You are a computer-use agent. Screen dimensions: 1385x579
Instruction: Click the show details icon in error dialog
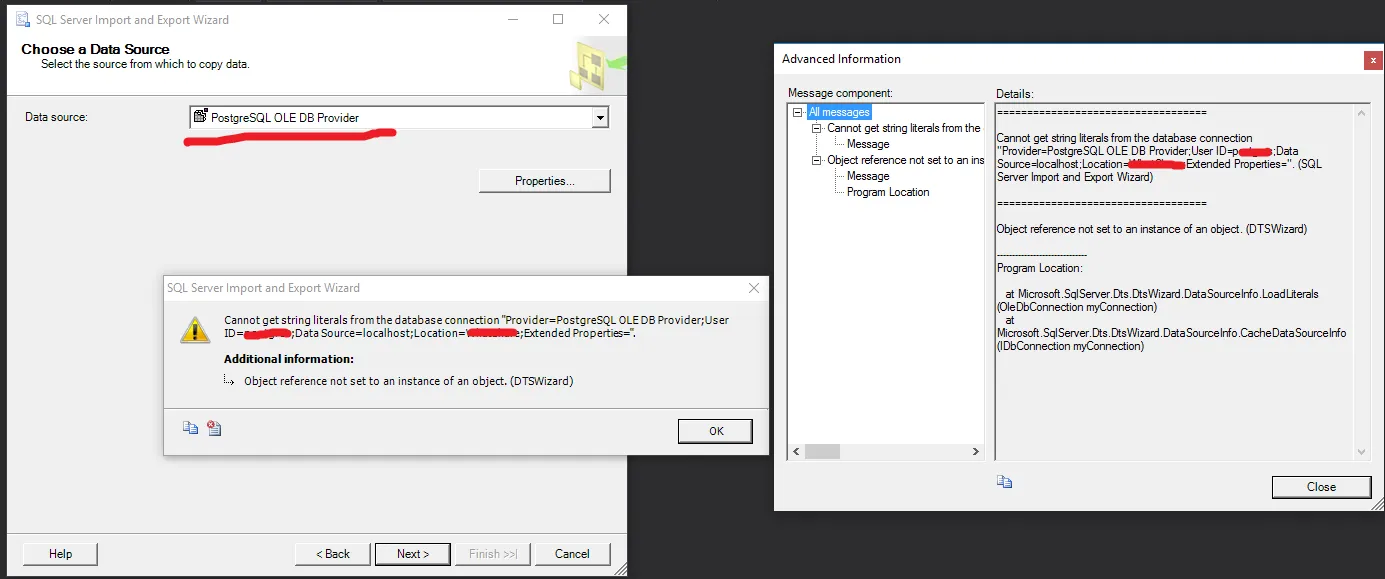(x=214, y=428)
